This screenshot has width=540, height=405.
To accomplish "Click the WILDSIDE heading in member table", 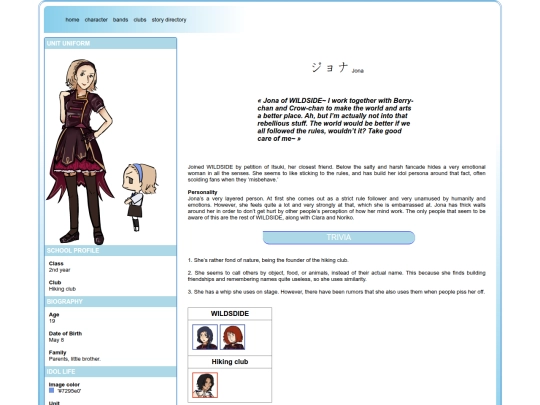I will click(x=230, y=314).
